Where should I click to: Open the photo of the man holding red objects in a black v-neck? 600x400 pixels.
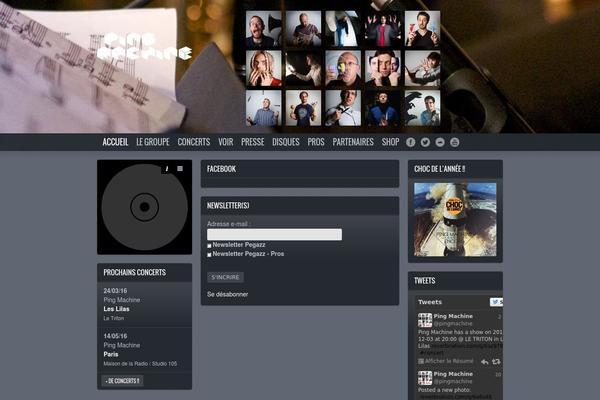[x=422, y=29]
